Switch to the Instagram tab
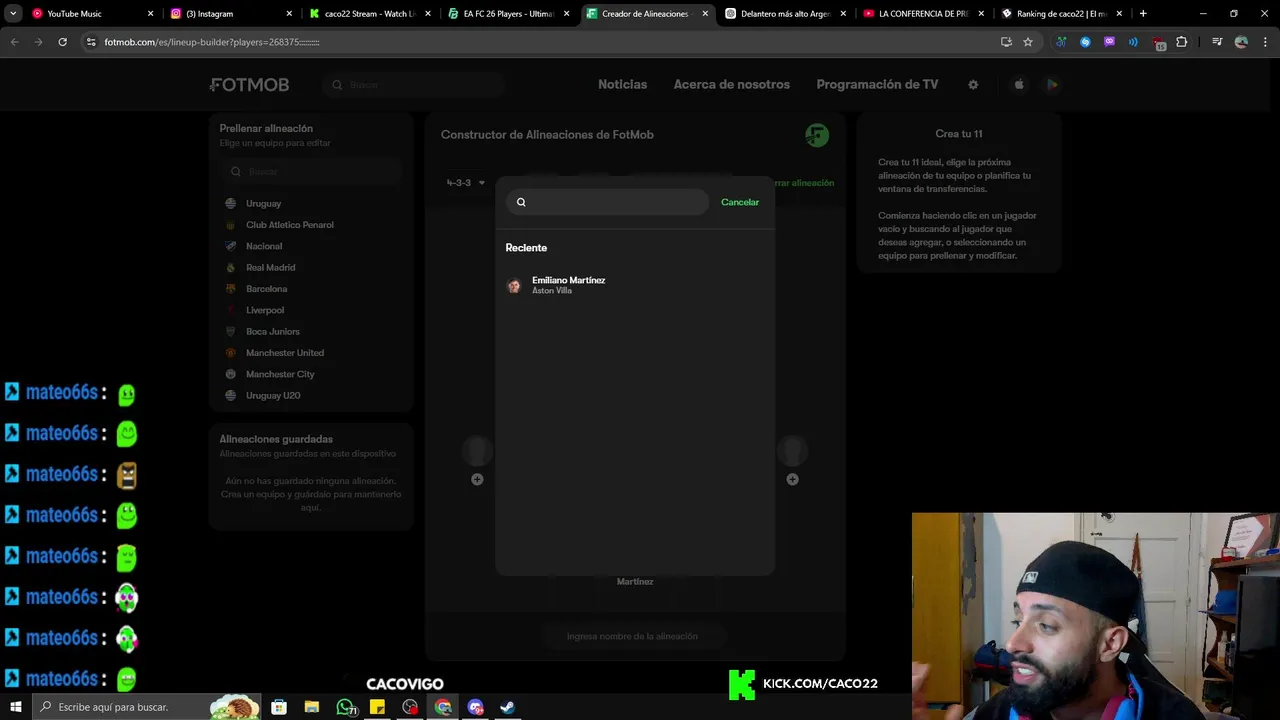The height and width of the screenshot is (720, 1280). coord(230,14)
